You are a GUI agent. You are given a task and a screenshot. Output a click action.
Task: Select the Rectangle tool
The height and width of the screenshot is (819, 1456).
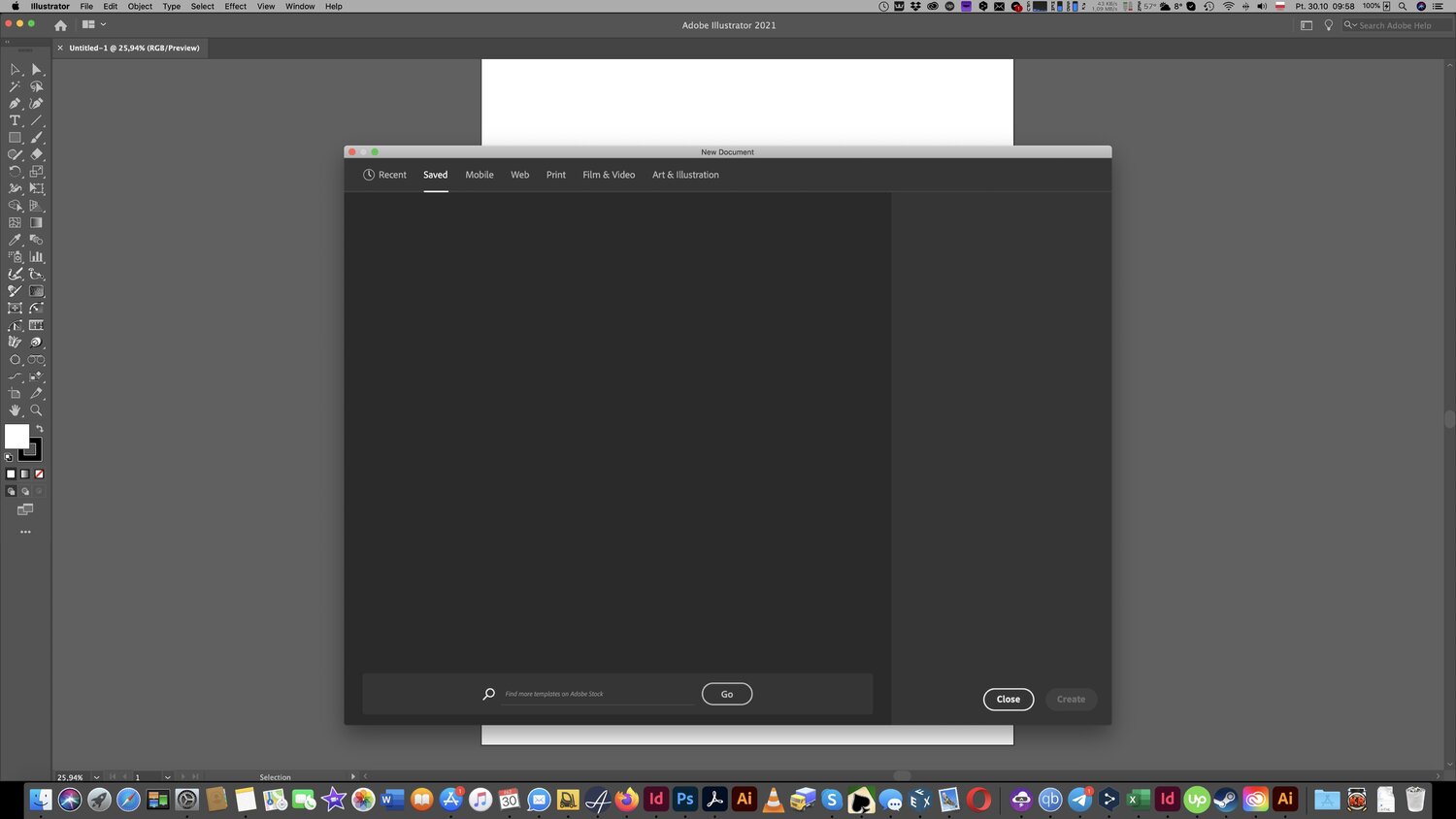coord(15,138)
